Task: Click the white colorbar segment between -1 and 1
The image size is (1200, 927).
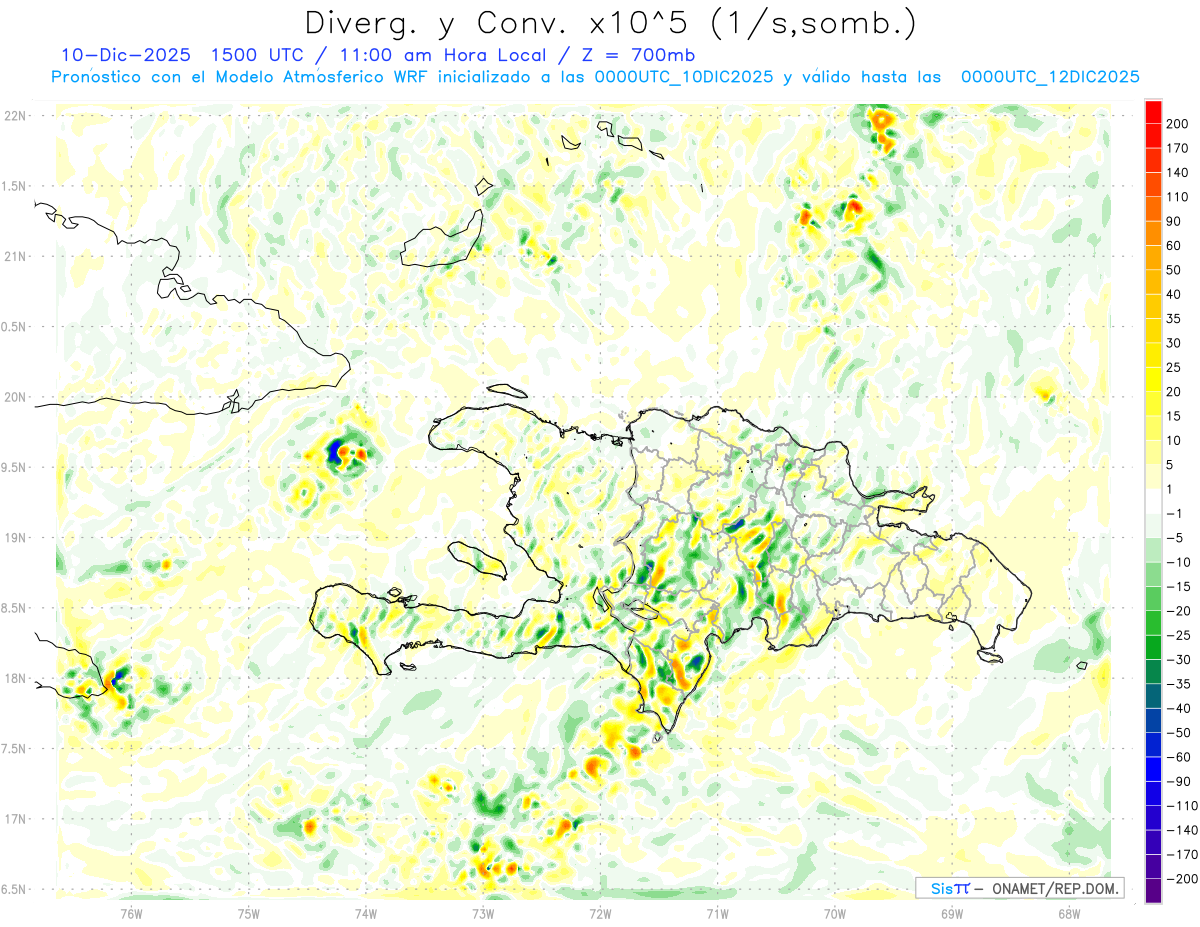Action: [x=1154, y=501]
